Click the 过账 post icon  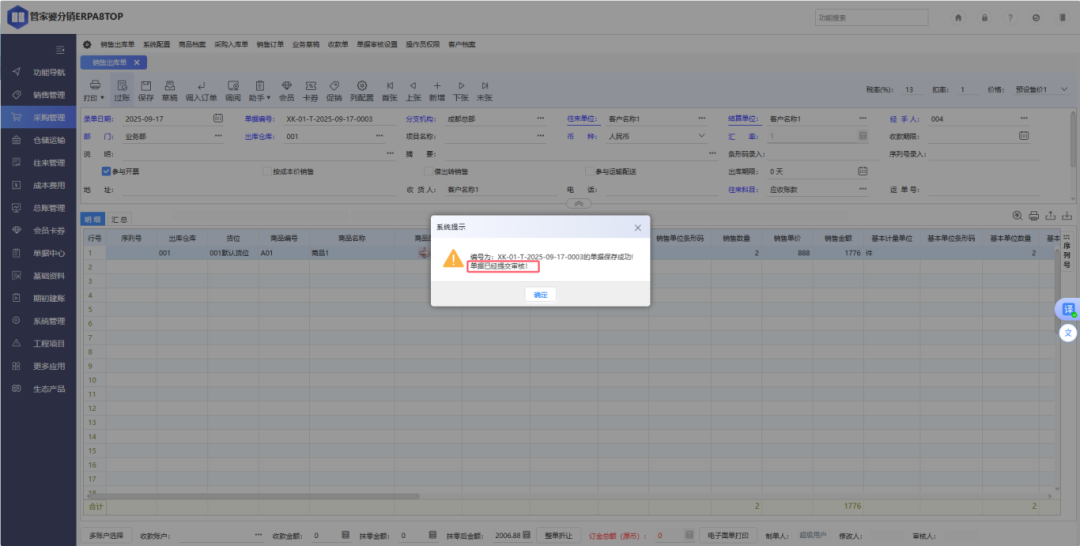(x=121, y=86)
